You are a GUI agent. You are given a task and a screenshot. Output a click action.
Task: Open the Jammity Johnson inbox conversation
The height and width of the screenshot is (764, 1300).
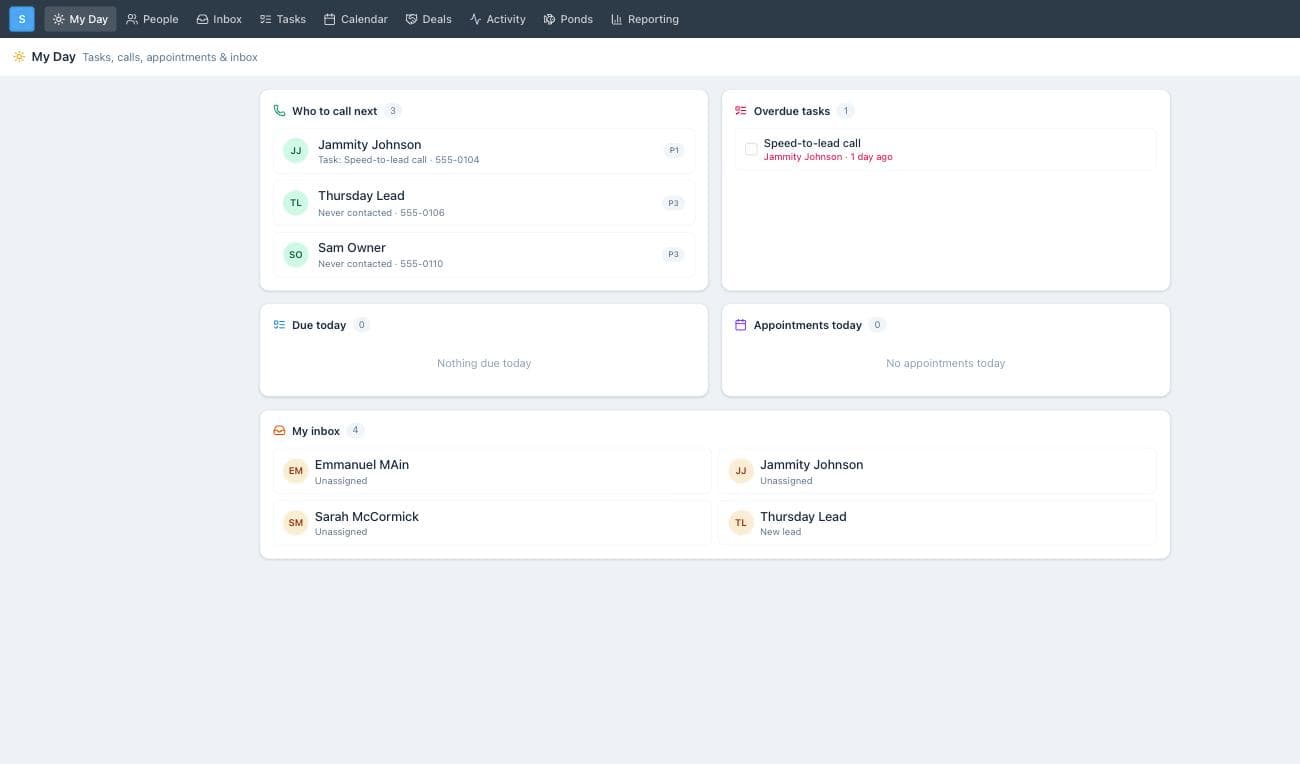pyautogui.click(x=937, y=471)
